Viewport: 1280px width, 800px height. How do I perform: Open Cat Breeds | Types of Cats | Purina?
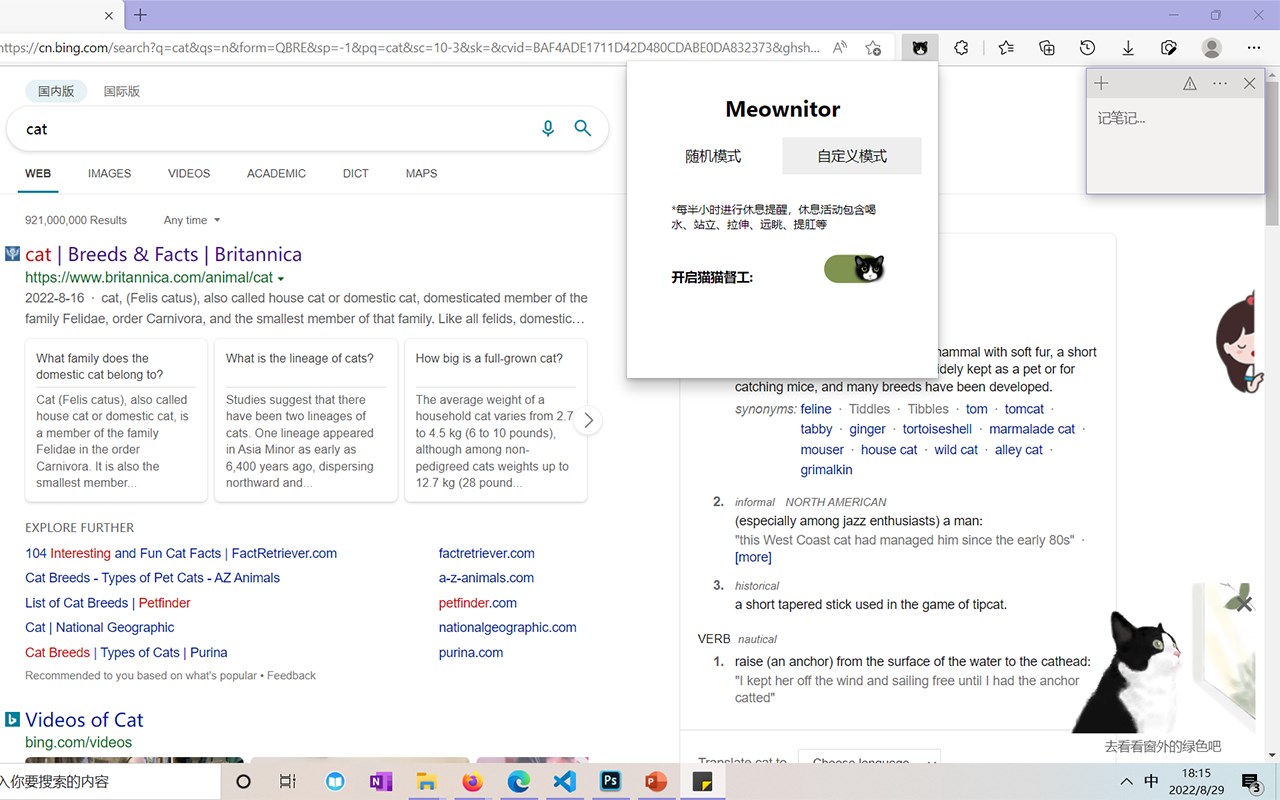coord(126,653)
